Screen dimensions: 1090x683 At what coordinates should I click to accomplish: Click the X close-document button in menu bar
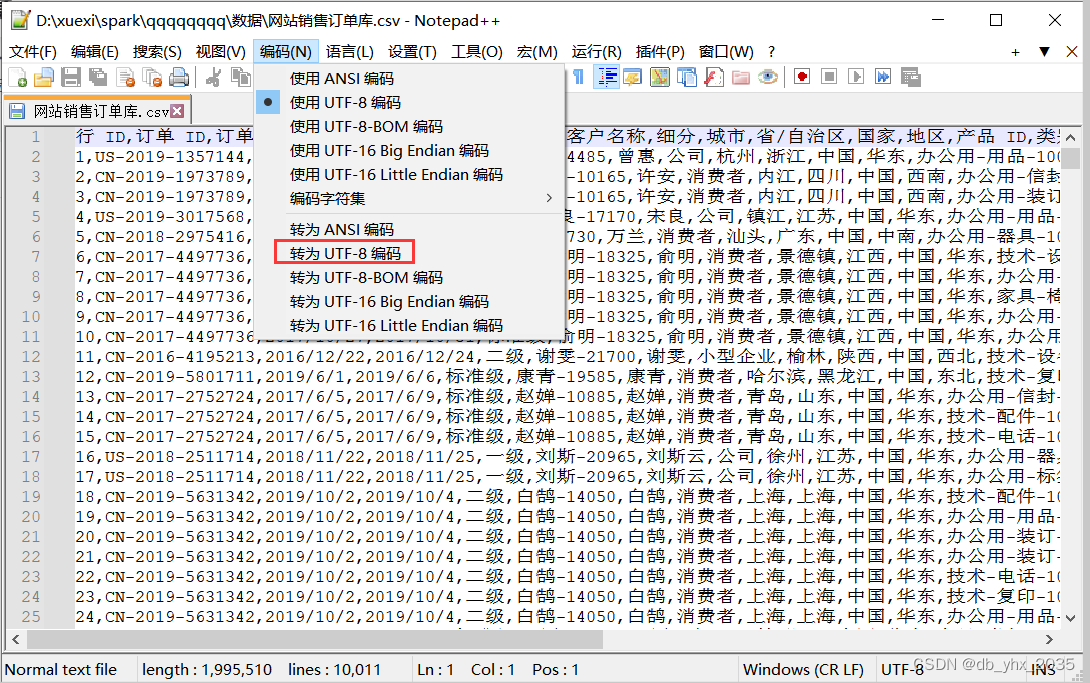[x=1072, y=52]
